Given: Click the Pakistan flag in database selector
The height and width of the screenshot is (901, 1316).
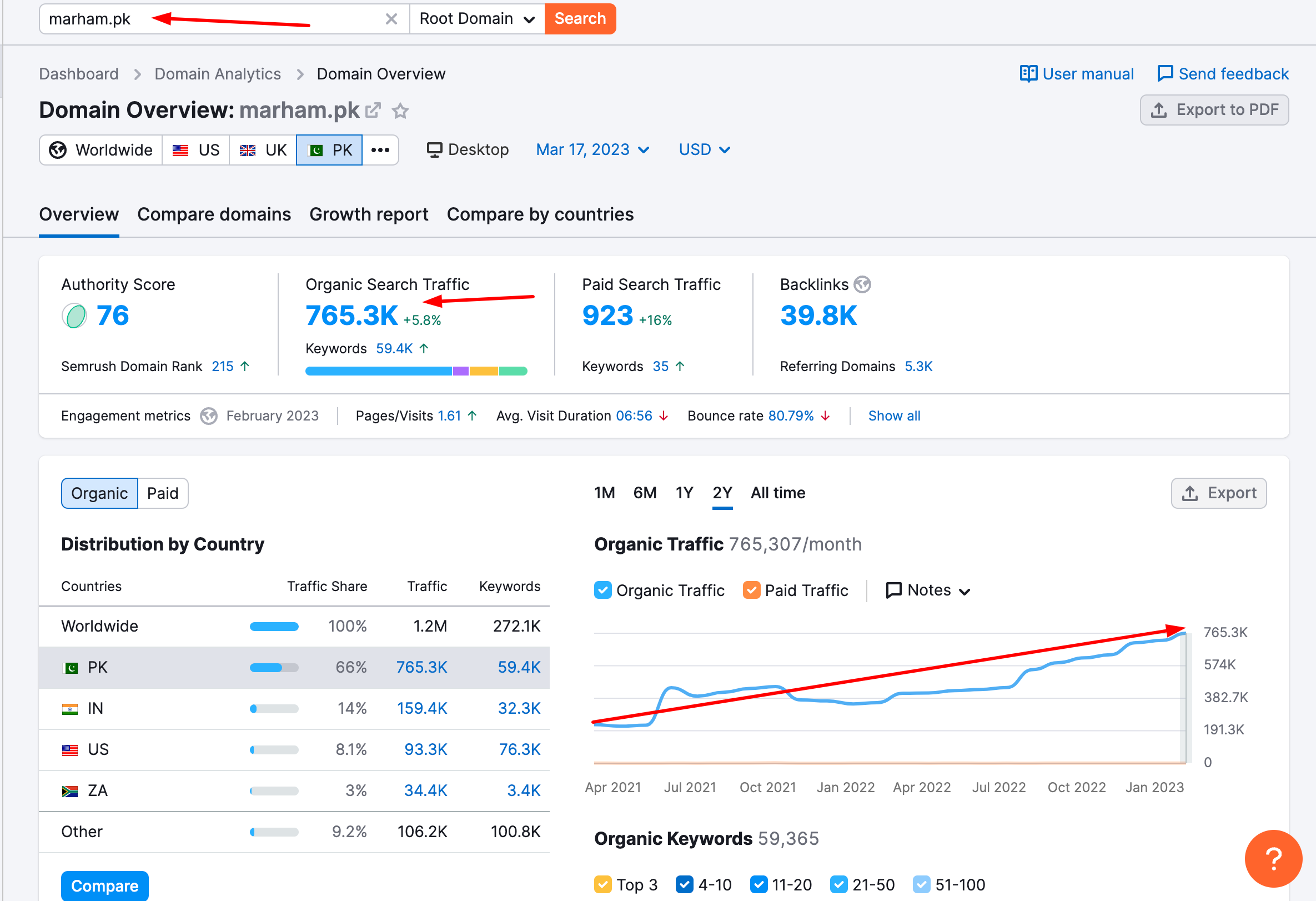Looking at the screenshot, I should [314, 150].
